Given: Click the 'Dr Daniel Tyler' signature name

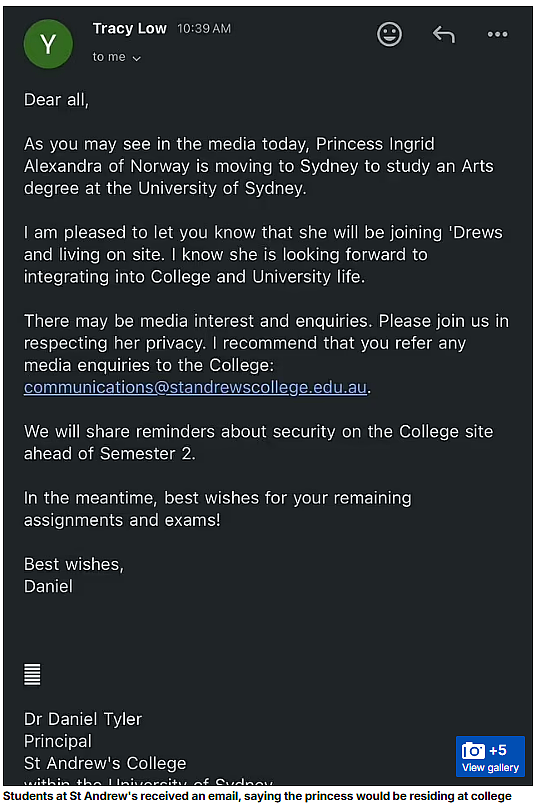Looking at the screenshot, I should 83,719.
